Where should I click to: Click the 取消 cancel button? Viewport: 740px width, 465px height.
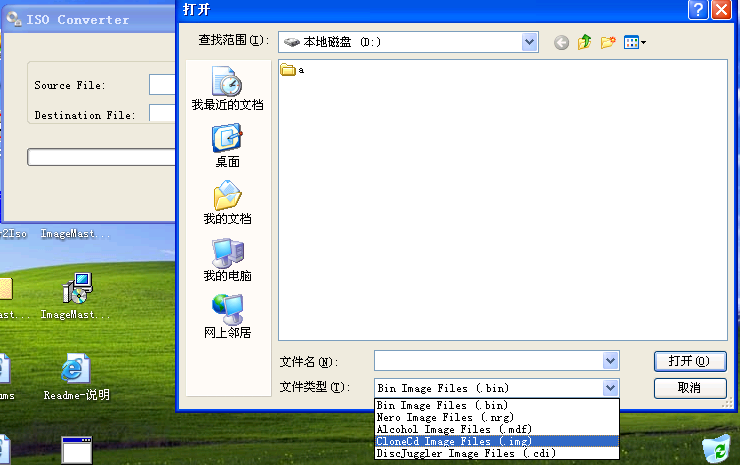690,388
